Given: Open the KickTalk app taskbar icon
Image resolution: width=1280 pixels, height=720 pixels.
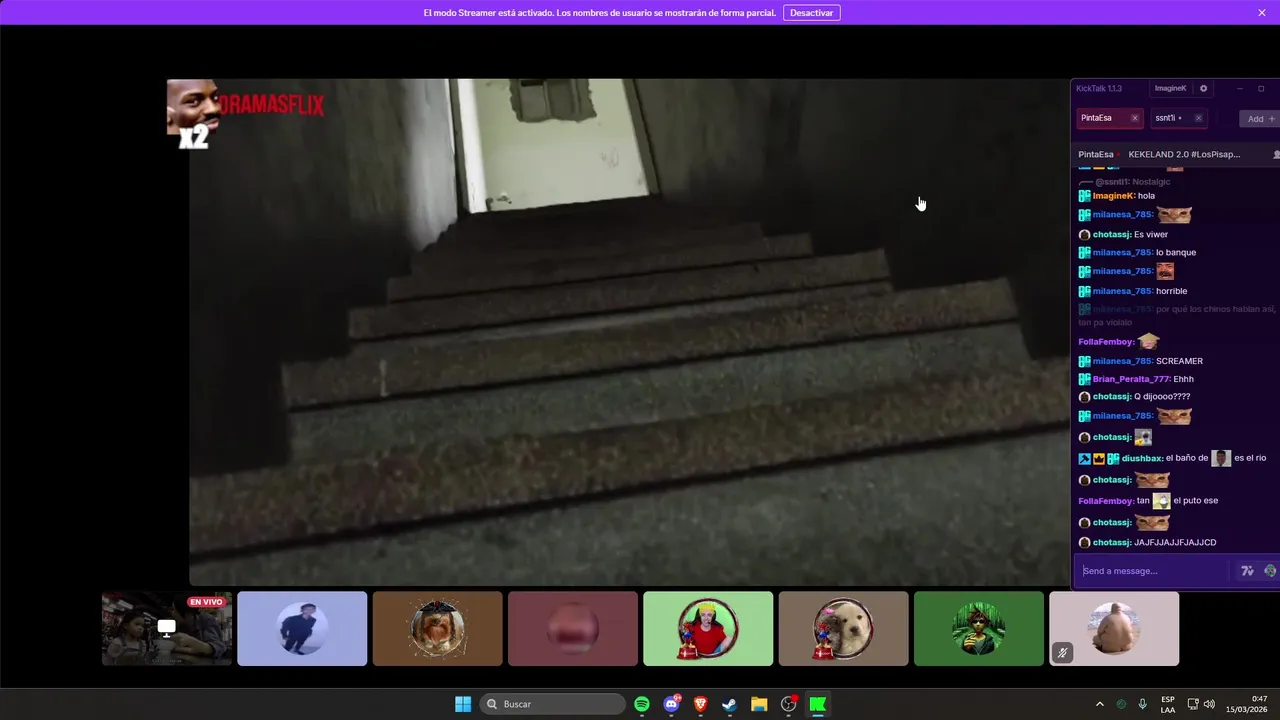Looking at the screenshot, I should click(818, 704).
